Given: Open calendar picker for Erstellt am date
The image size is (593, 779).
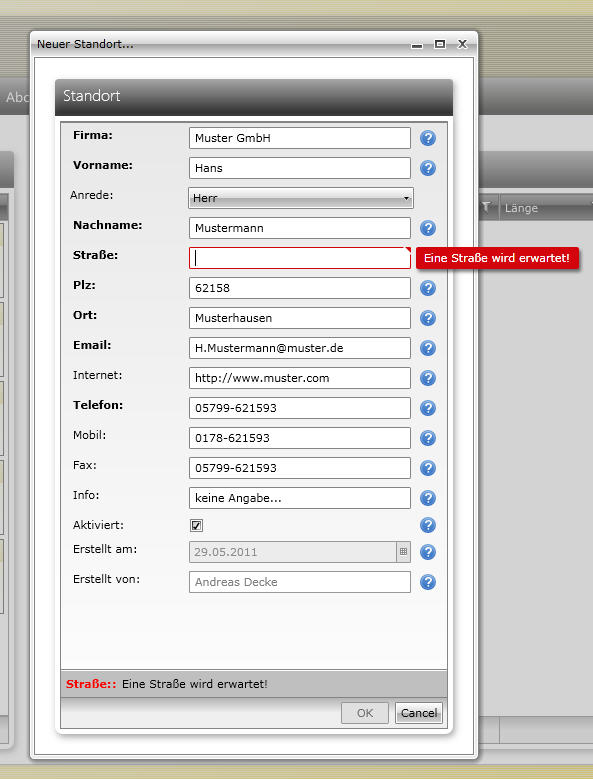Looking at the screenshot, I should point(403,552).
